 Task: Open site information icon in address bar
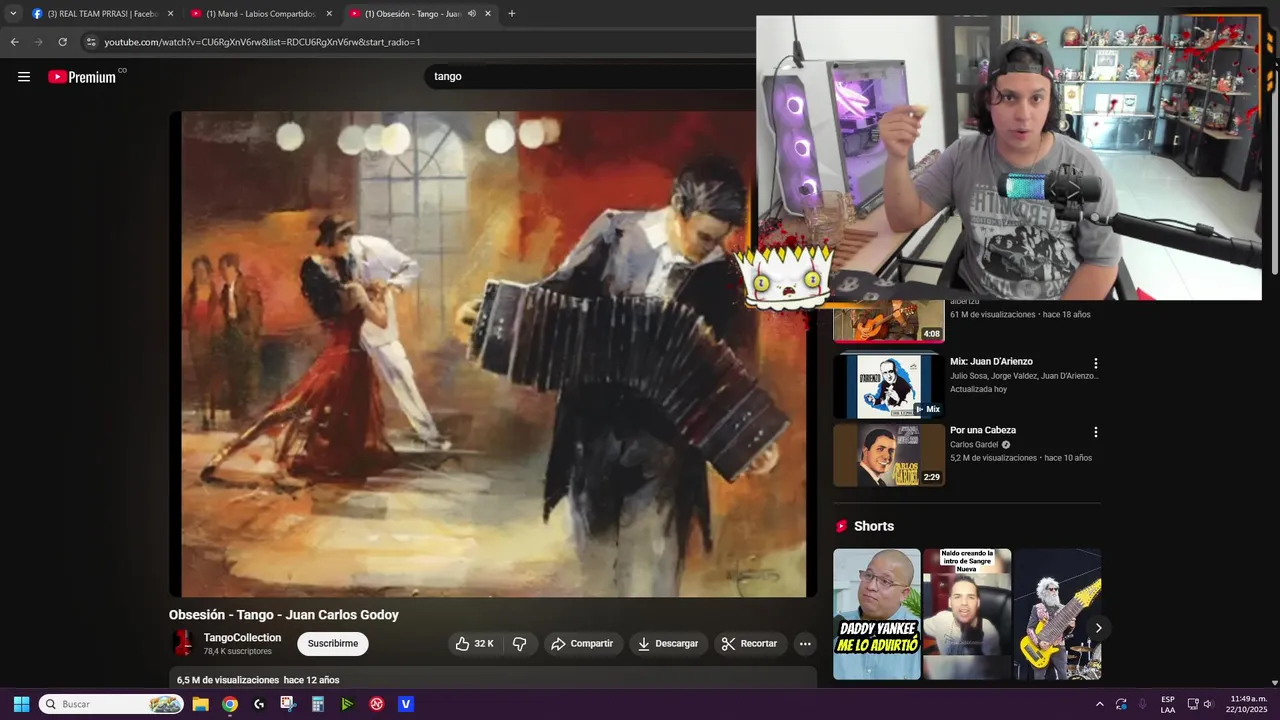click(x=91, y=42)
